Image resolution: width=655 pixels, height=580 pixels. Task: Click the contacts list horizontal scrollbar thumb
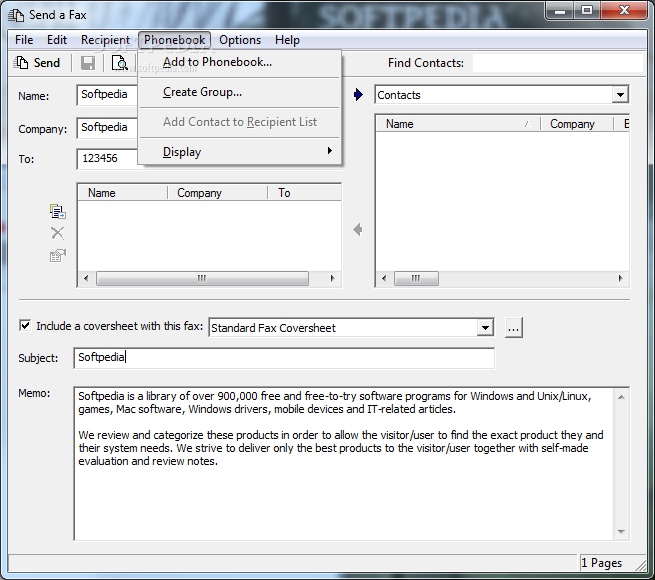[416, 278]
